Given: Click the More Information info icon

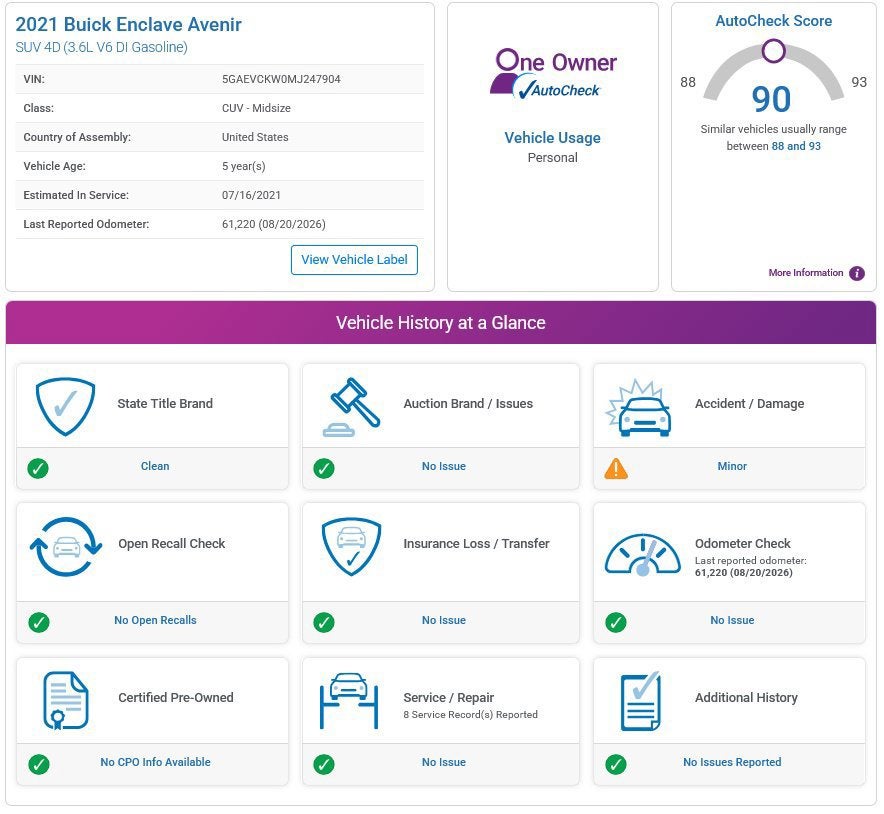Looking at the screenshot, I should coord(857,273).
